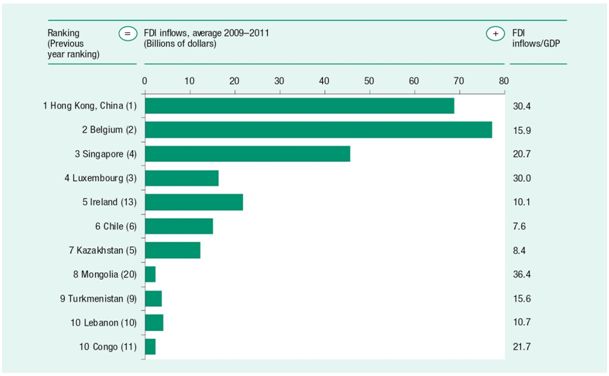Screen dimensions: 609x376
Task: Click the '8 Mongolia (20)' label
Action: coord(105,274)
